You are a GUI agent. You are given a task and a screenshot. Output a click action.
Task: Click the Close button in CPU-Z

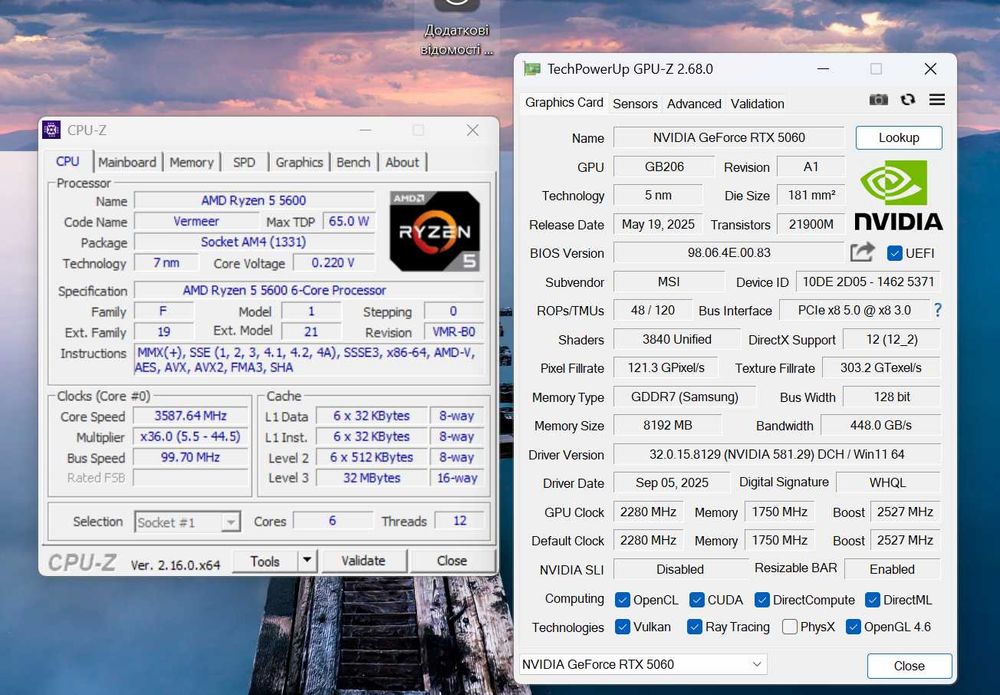click(452, 560)
